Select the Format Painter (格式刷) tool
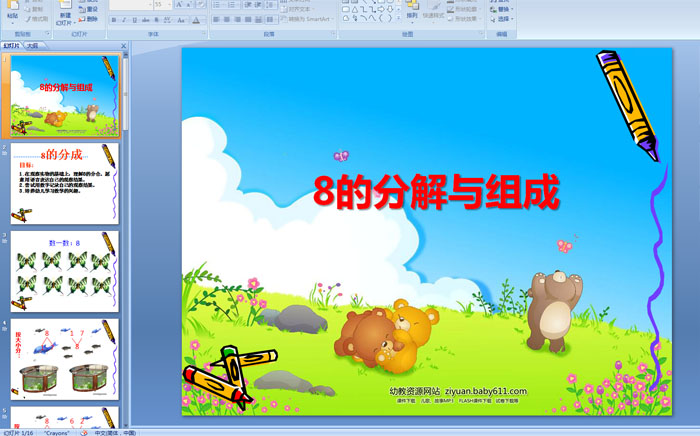700x436 pixels. tap(37, 19)
